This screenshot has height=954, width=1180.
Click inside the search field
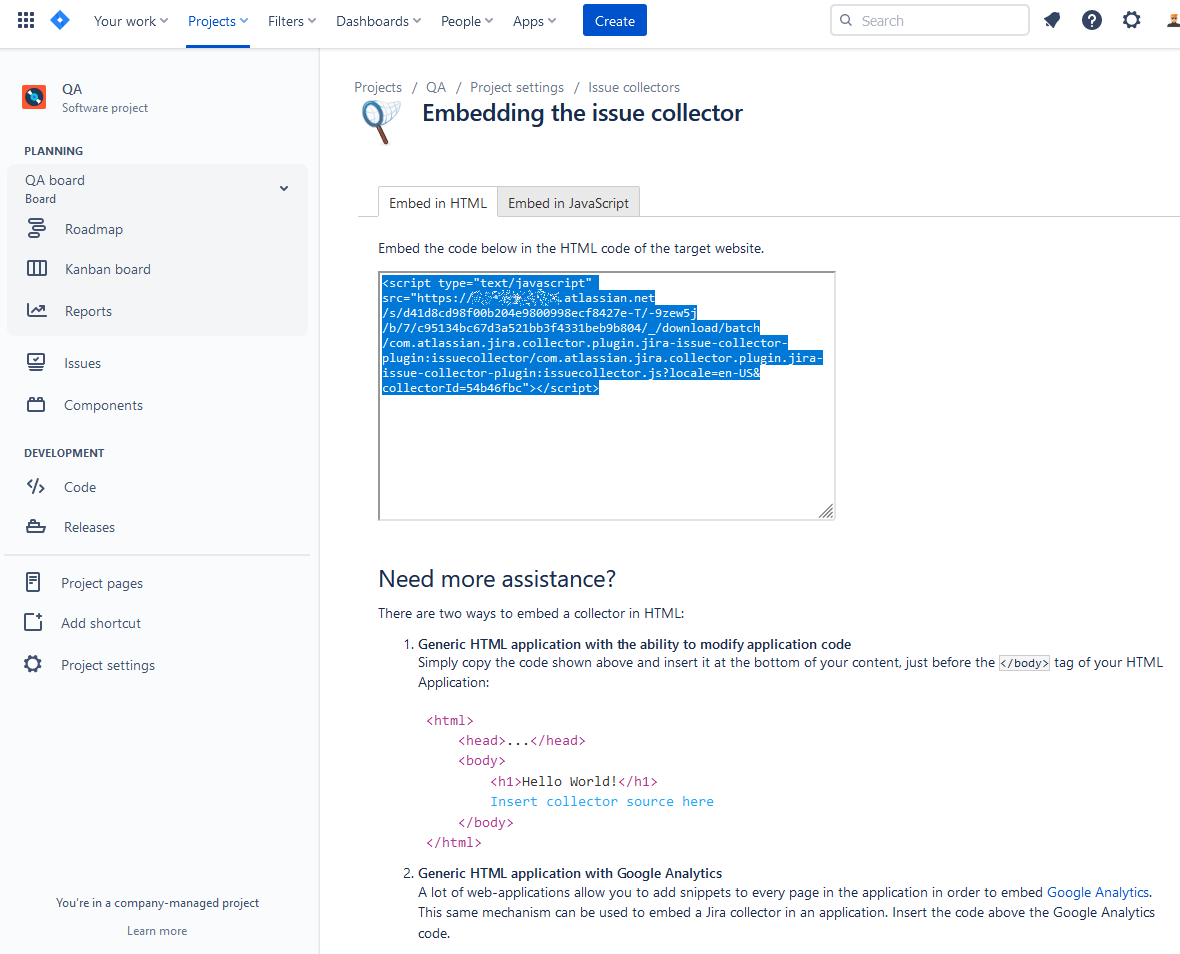point(929,20)
